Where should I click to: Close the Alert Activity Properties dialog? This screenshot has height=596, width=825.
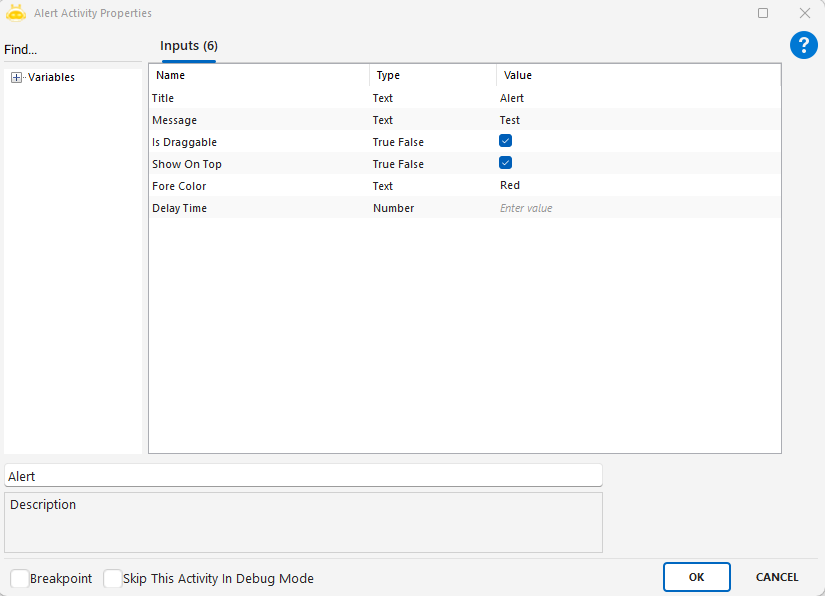(x=804, y=13)
